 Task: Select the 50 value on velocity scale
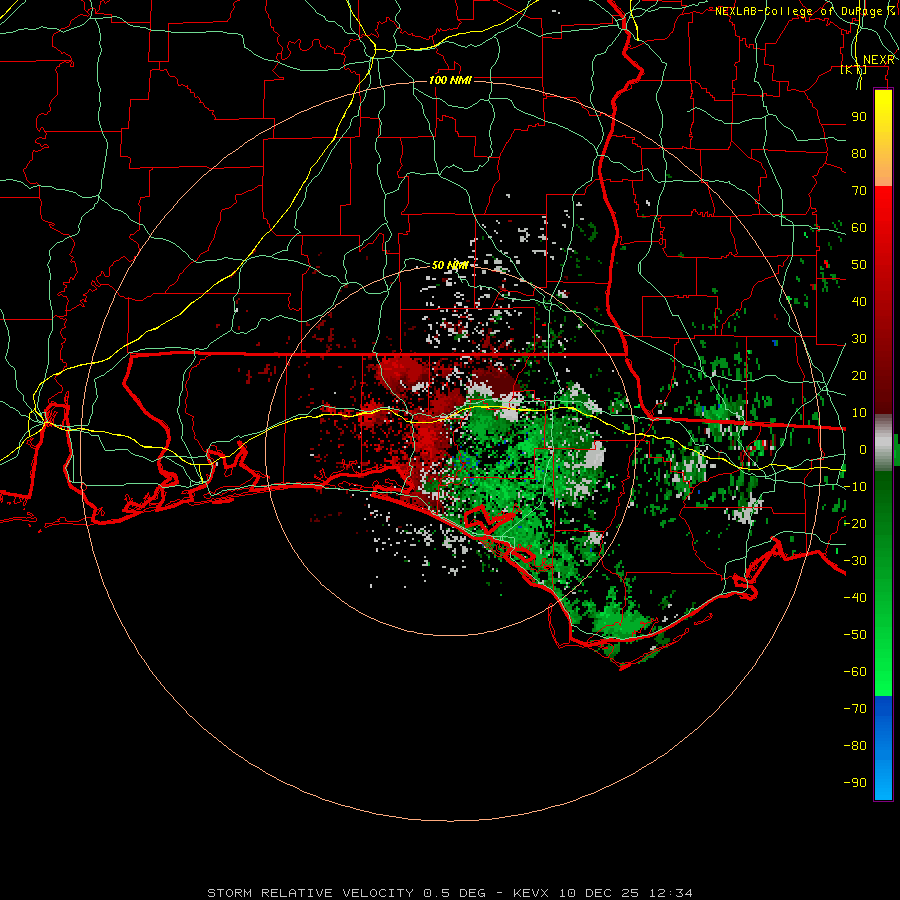coord(859,265)
